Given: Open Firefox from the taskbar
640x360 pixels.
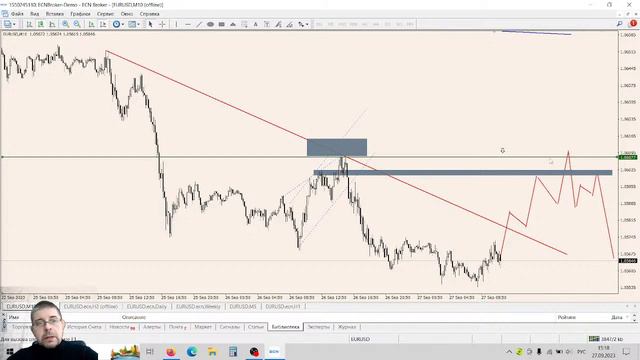Looking at the screenshot, I should click(171, 351).
